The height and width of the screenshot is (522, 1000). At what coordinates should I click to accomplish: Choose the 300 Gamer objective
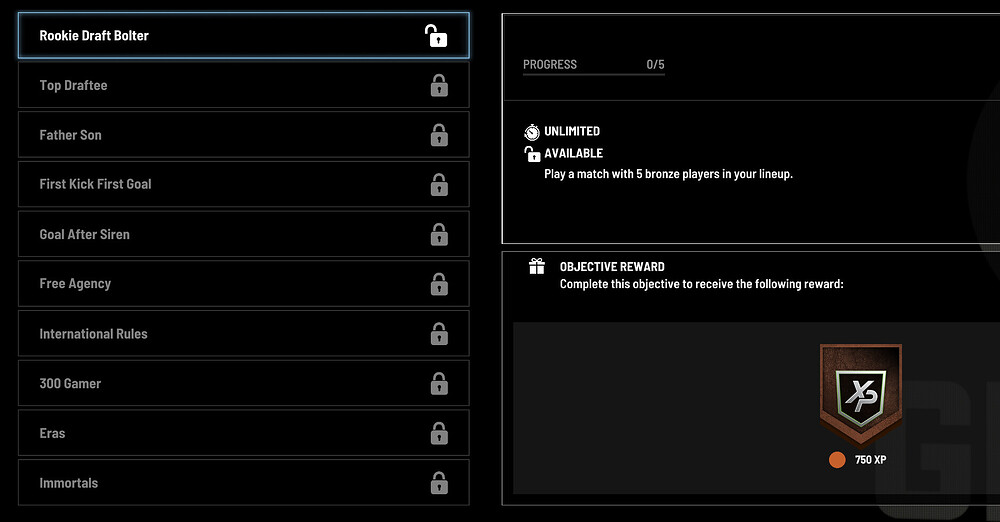(243, 384)
